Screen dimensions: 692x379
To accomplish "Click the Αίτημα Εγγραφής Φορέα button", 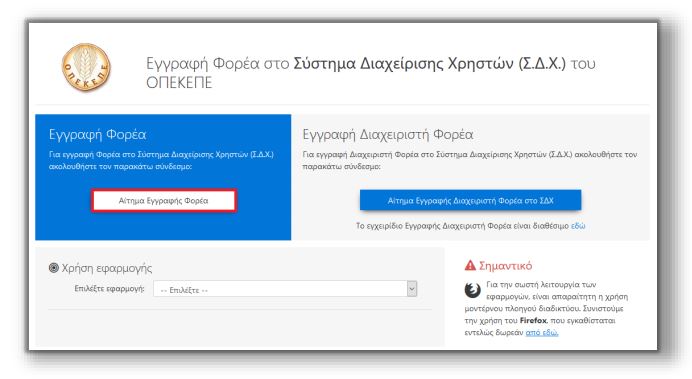I will pyautogui.click(x=164, y=201).
